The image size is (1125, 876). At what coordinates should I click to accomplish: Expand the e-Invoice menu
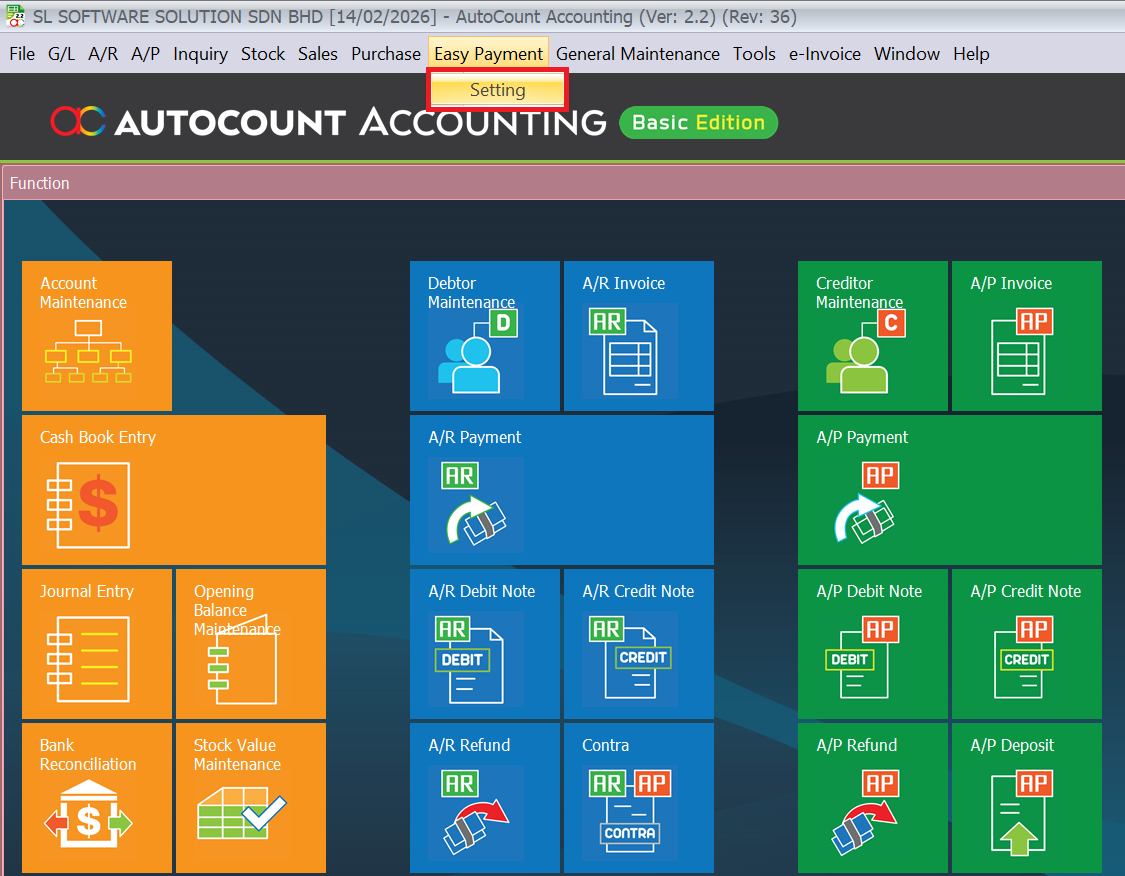pyautogui.click(x=824, y=54)
